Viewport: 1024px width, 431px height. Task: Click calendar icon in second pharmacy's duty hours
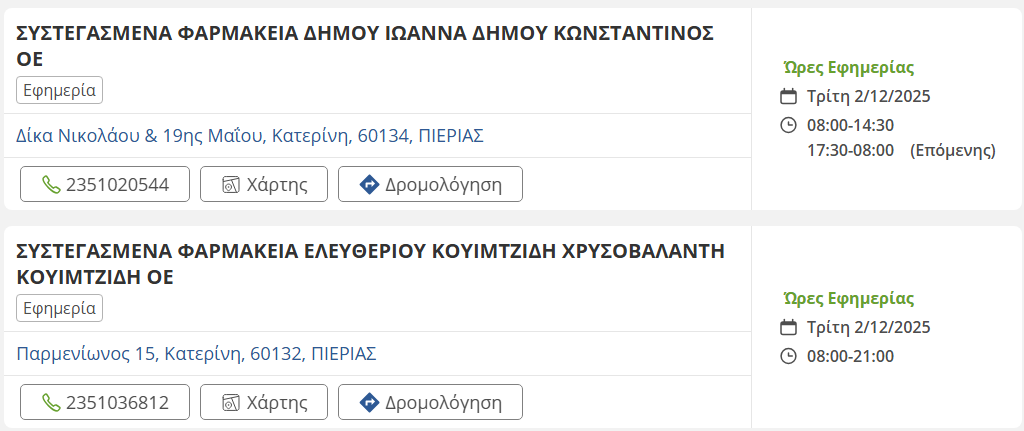pyautogui.click(x=788, y=327)
